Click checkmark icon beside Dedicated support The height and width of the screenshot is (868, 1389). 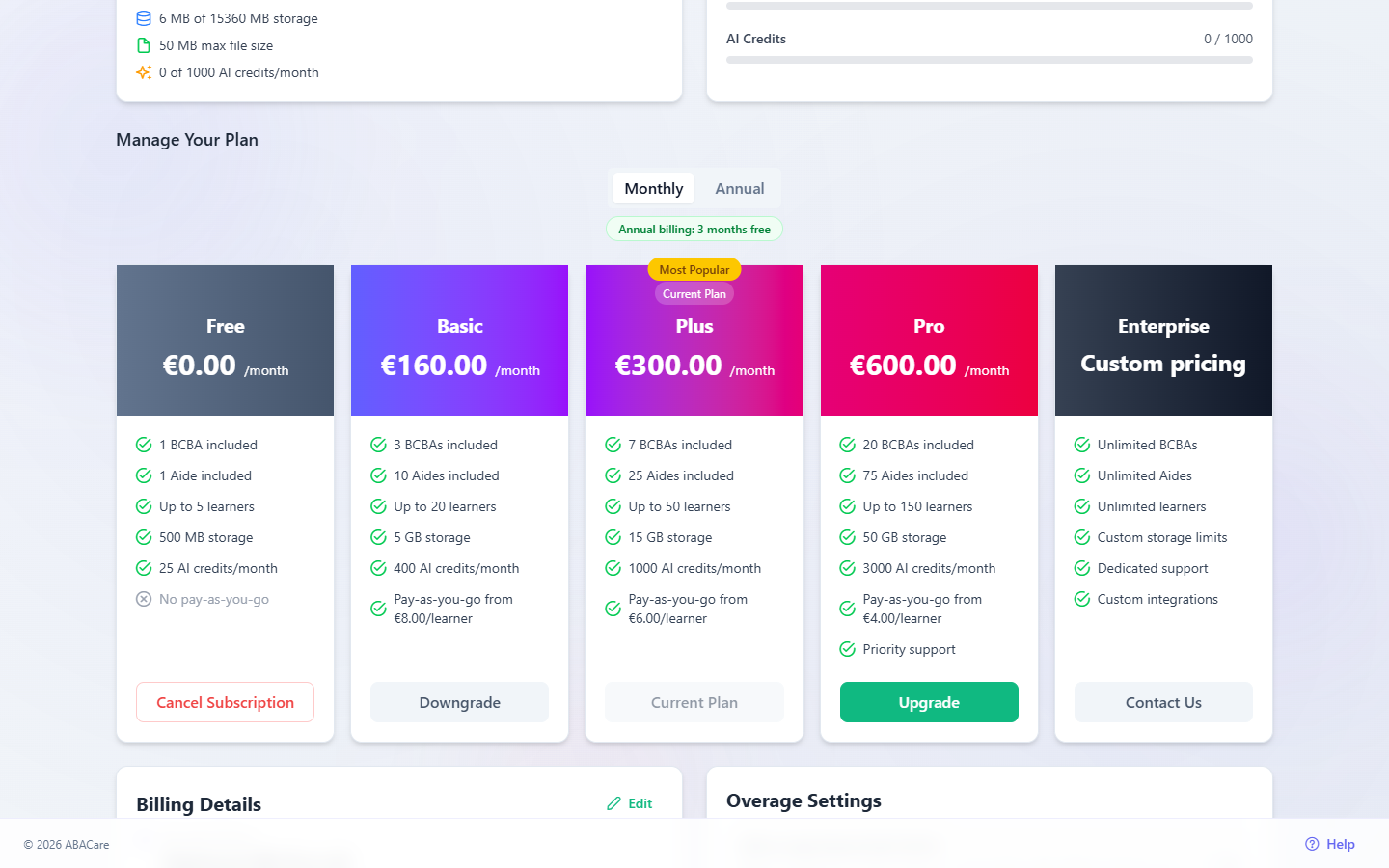1082,568
